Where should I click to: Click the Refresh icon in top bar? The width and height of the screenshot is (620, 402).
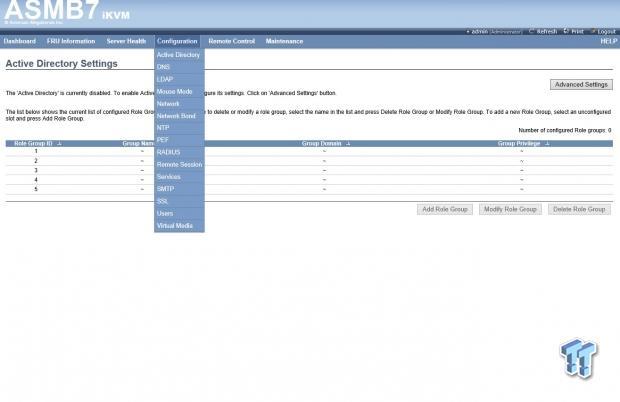tap(531, 31)
